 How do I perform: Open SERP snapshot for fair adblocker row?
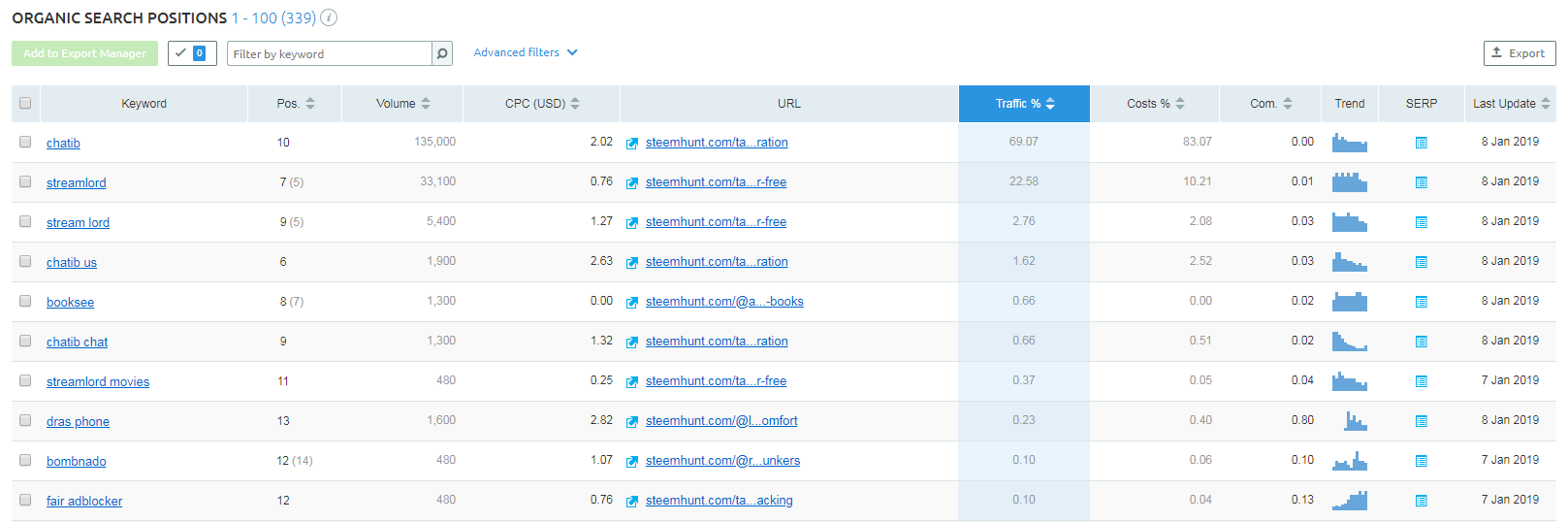click(1421, 501)
